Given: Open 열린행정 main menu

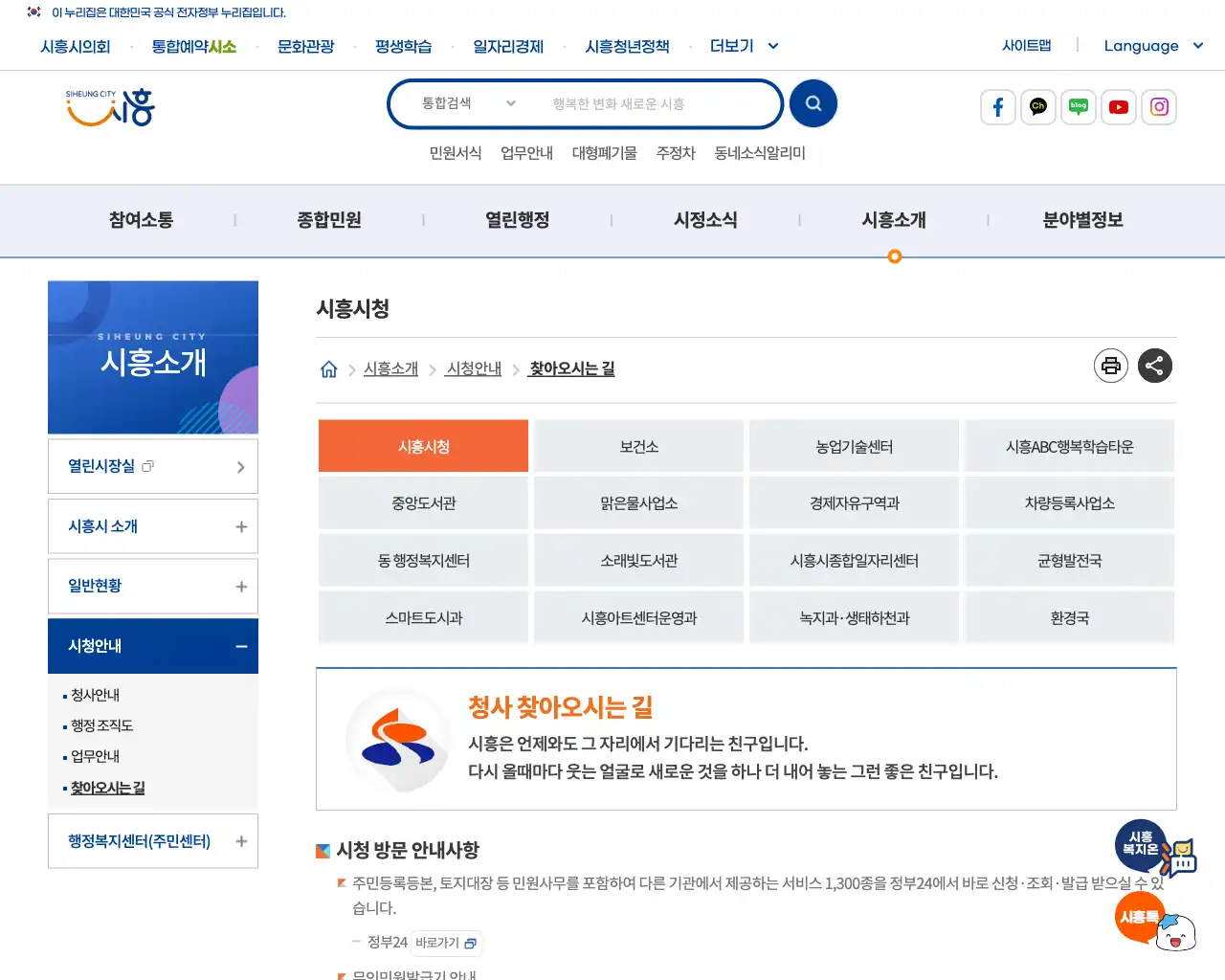Looking at the screenshot, I should (518, 220).
